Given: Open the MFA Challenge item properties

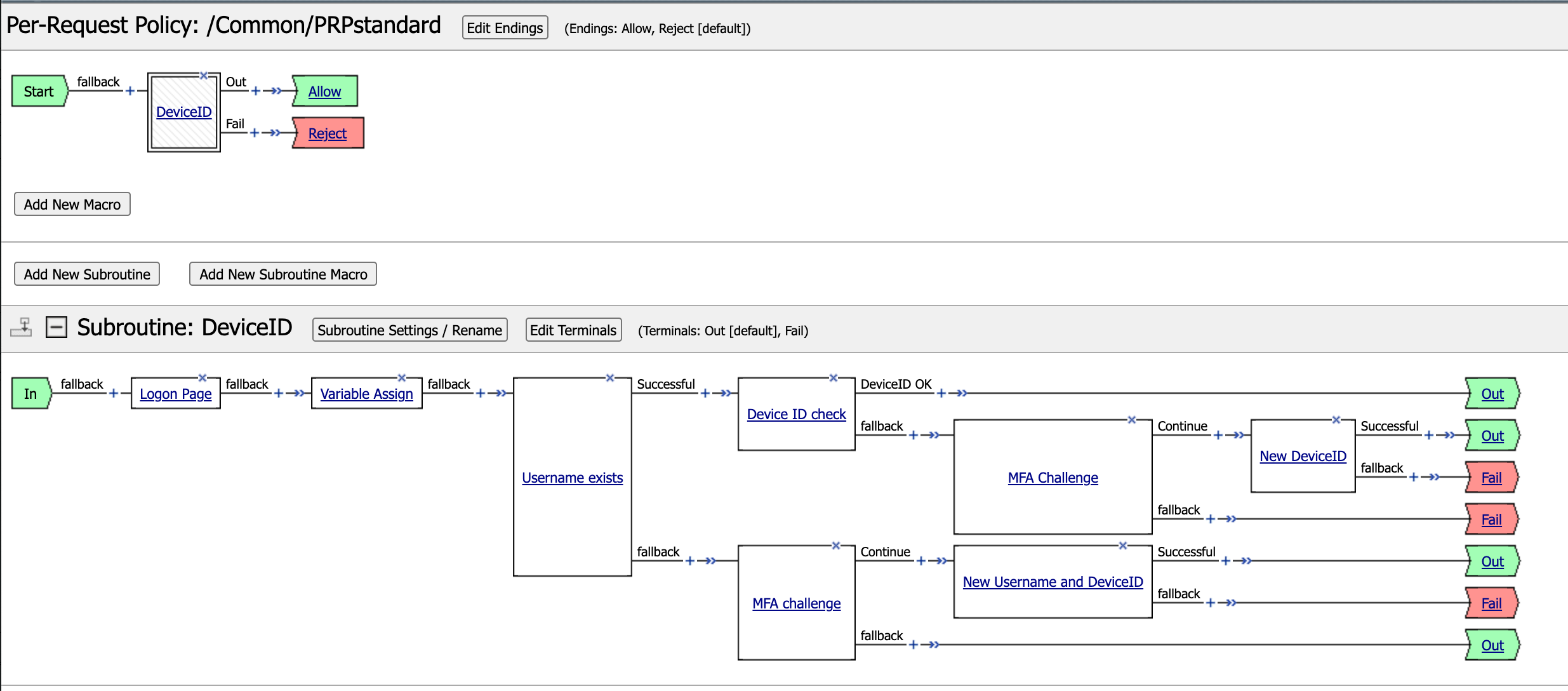Looking at the screenshot, I should click(x=1053, y=478).
